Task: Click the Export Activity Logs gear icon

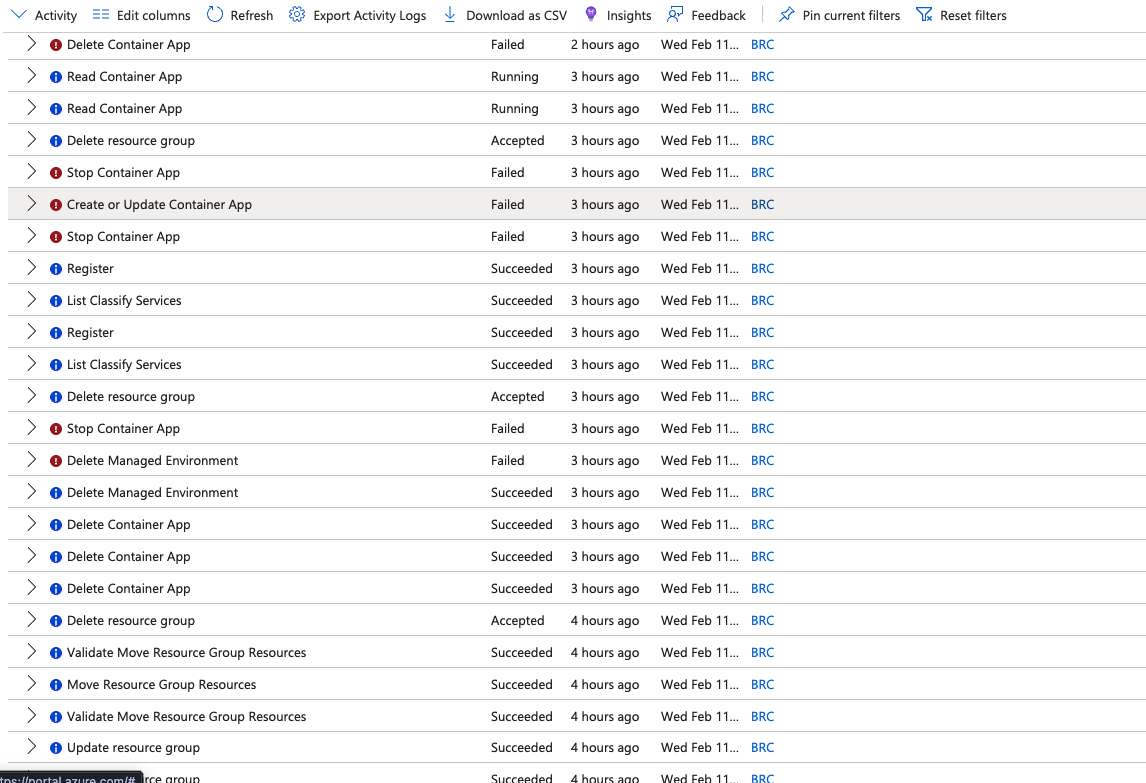Action: [x=297, y=15]
